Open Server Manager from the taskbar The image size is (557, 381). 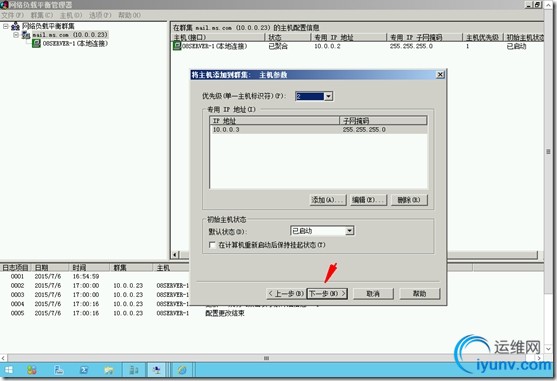pyautogui.click(x=59, y=370)
